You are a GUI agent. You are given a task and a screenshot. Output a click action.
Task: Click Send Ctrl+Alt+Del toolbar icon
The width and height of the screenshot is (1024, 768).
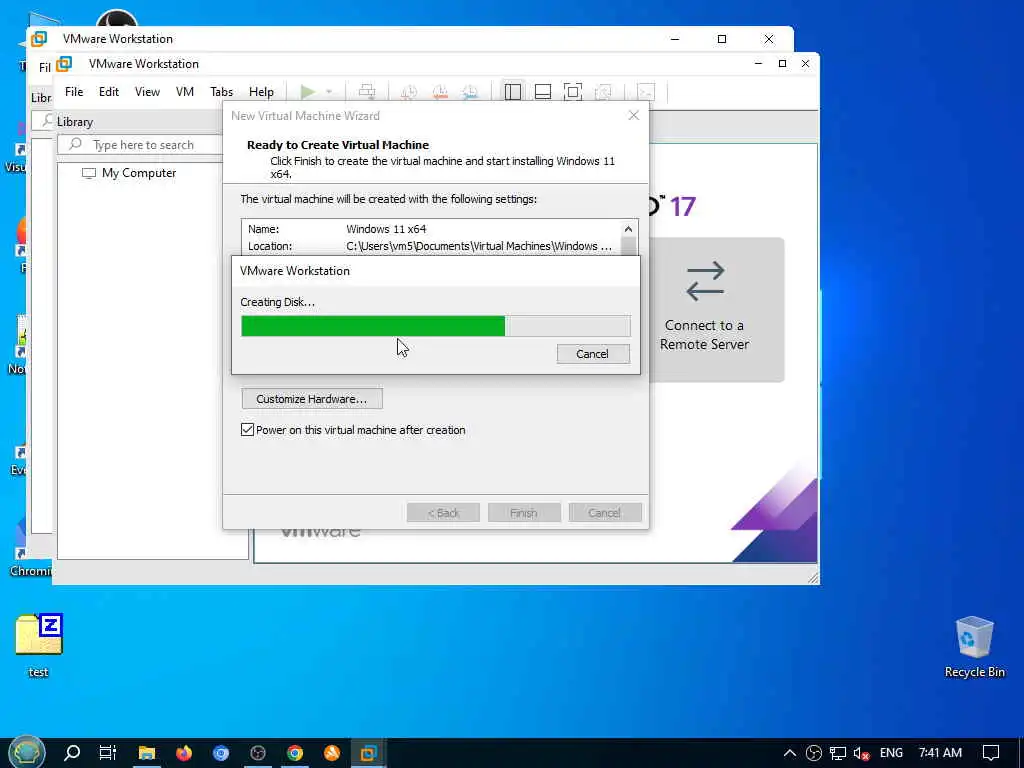click(x=367, y=92)
